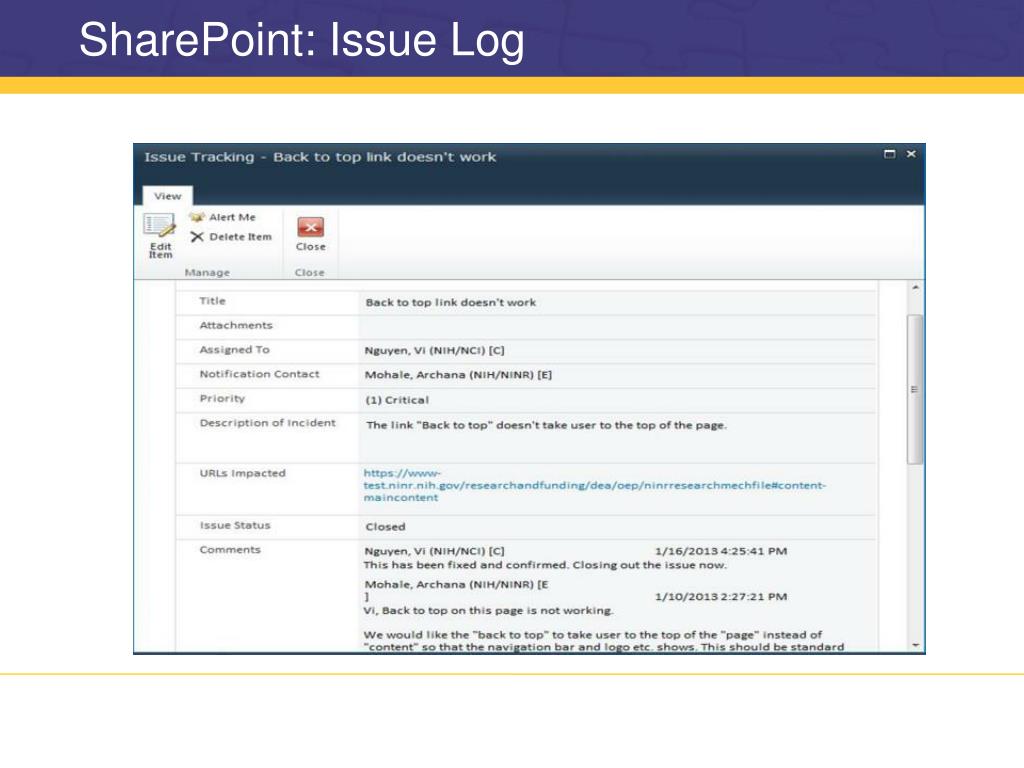Click Notification Contact value 'Mohale, Archana (NIH/NINR) [E]'
Screen dimensions: 1024x768
tap(458, 375)
